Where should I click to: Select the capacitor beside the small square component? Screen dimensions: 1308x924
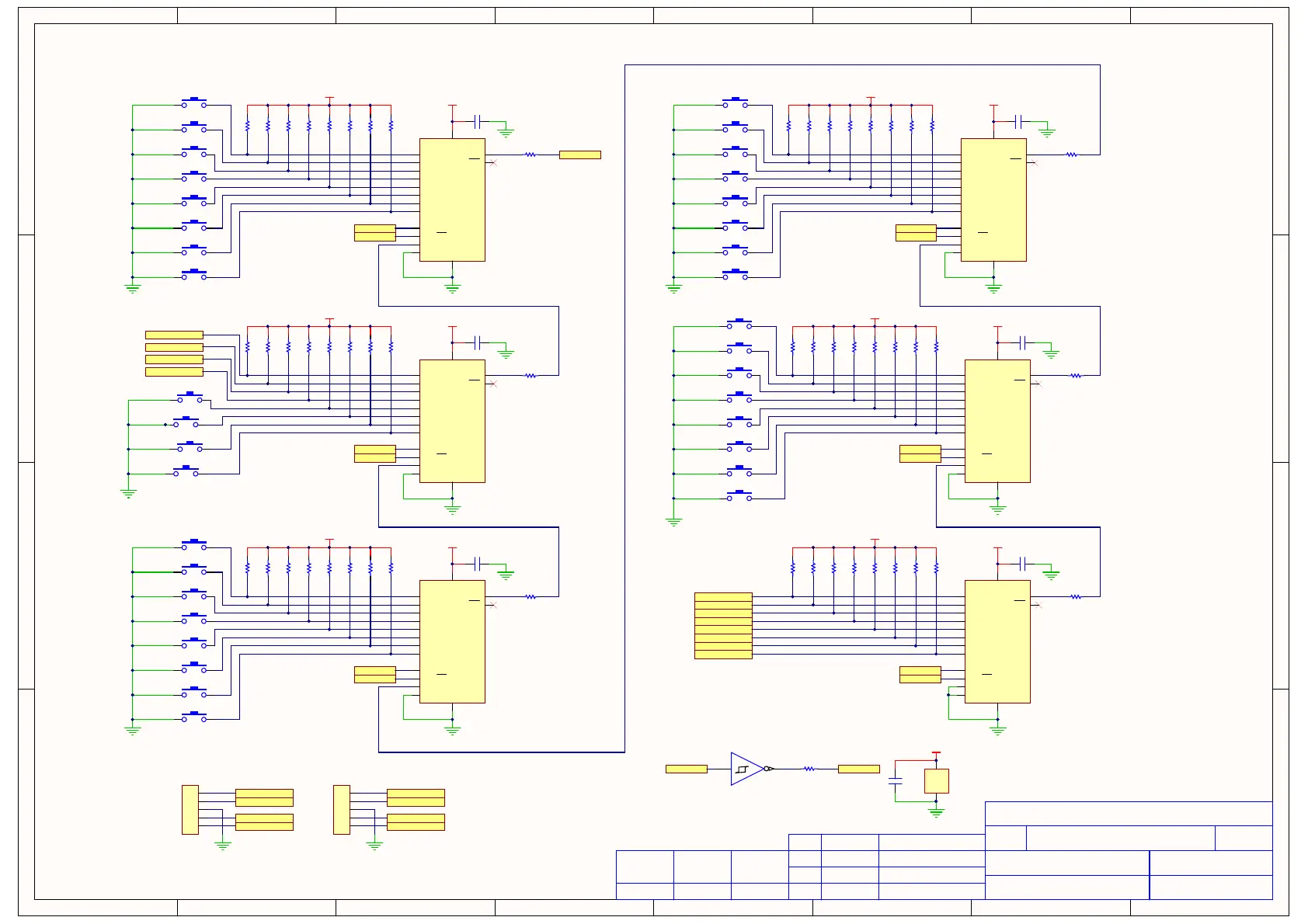[896, 780]
